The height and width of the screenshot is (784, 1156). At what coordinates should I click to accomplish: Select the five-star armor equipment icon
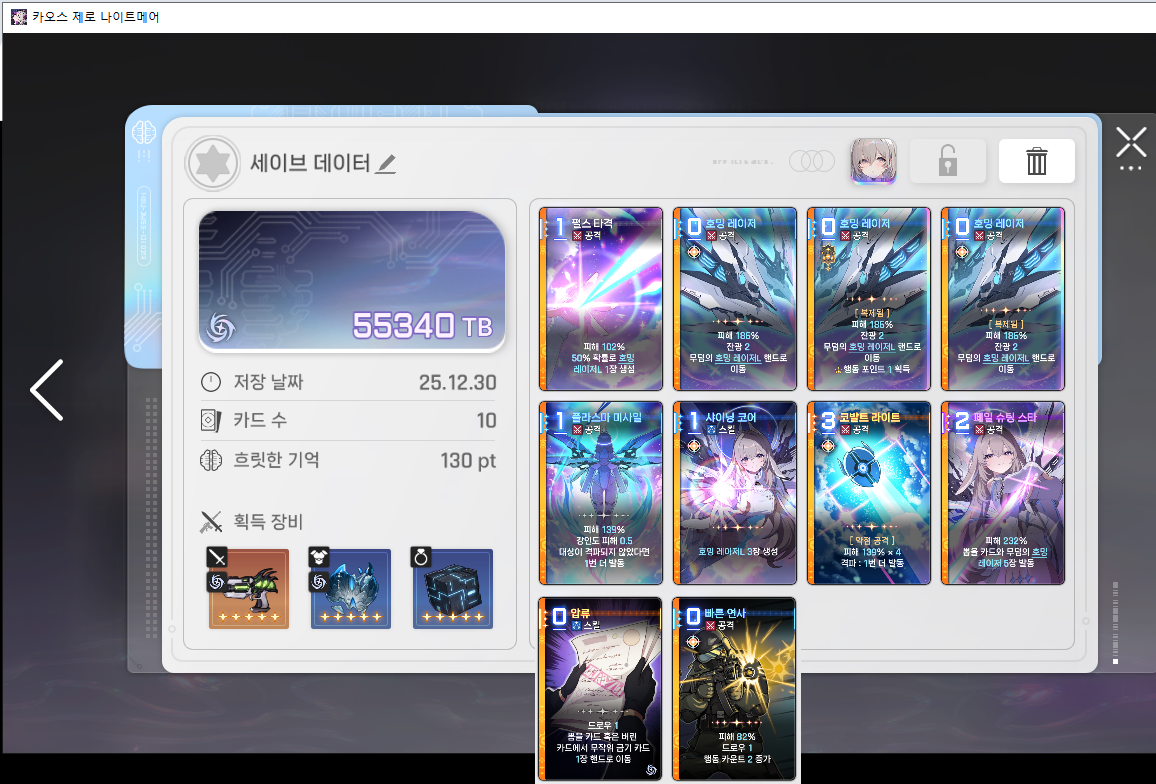351,589
